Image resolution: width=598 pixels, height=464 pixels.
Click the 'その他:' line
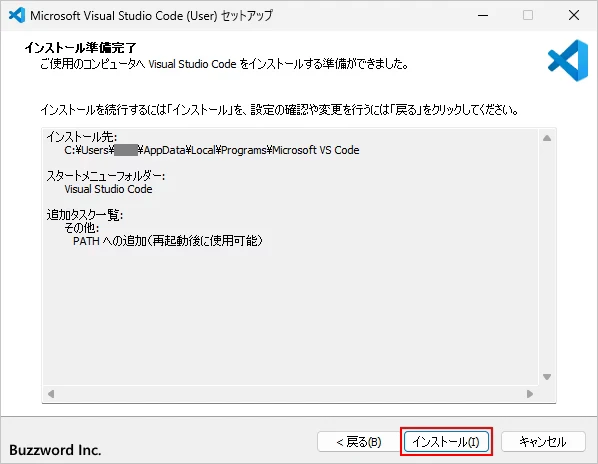click(82, 228)
